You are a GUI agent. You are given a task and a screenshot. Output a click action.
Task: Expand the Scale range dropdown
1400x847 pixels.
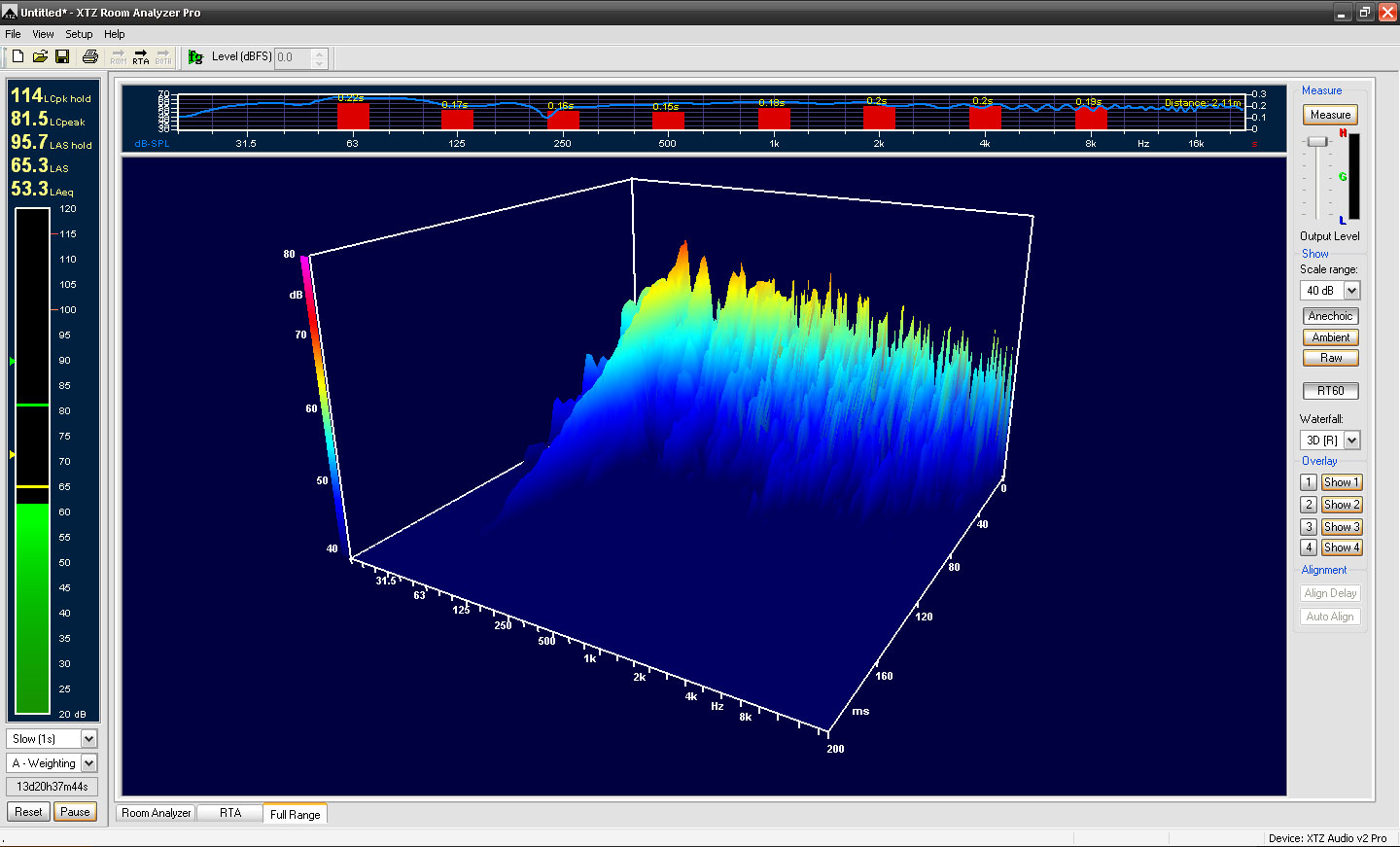point(1351,291)
